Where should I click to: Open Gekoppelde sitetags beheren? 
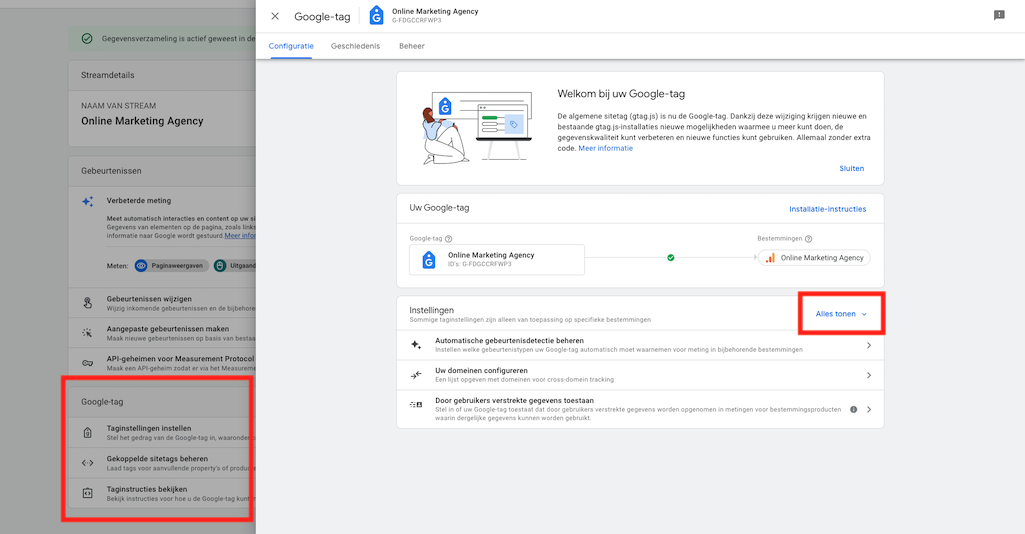pyautogui.click(x=162, y=463)
